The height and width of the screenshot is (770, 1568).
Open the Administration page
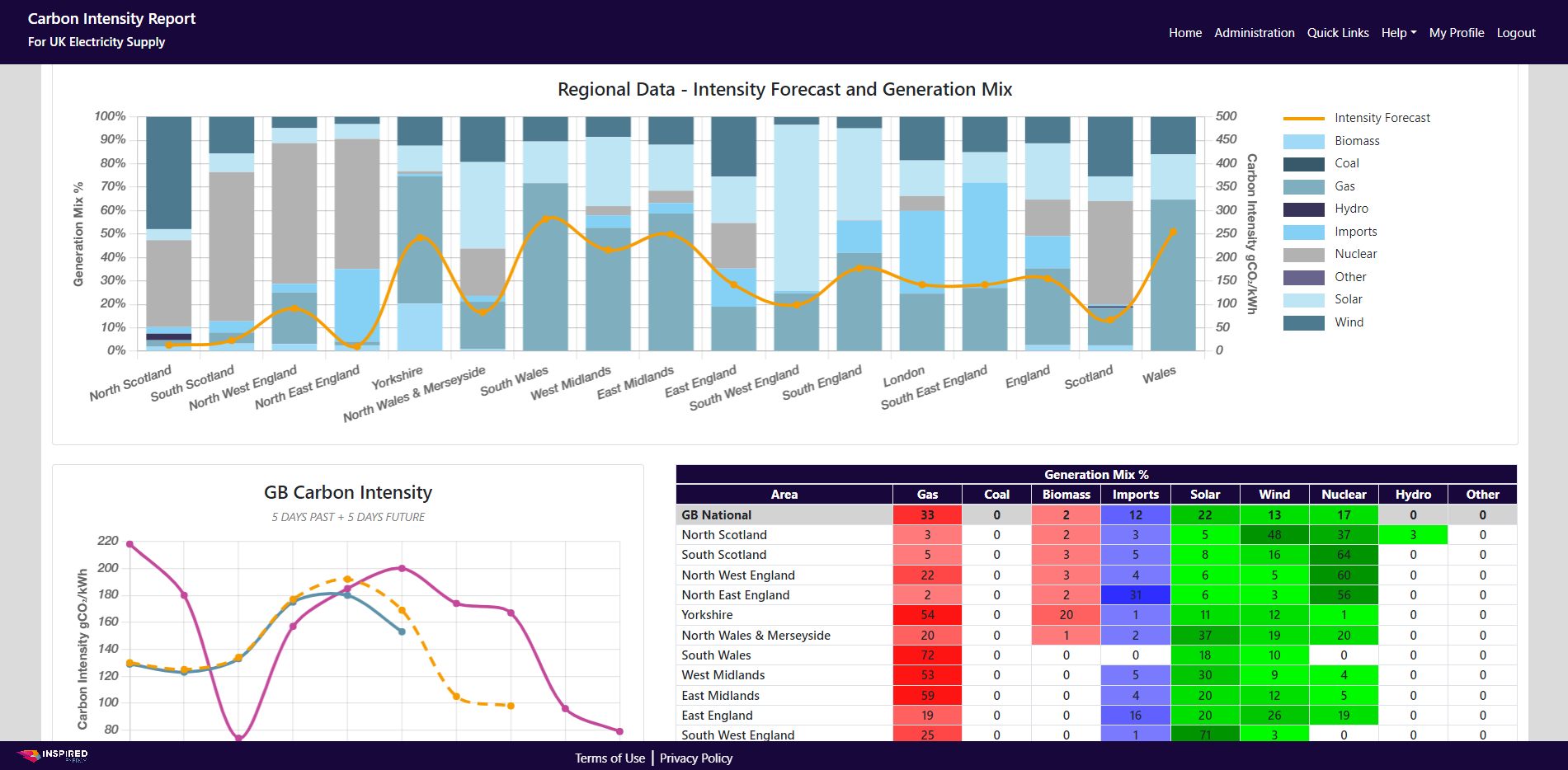(x=1255, y=32)
